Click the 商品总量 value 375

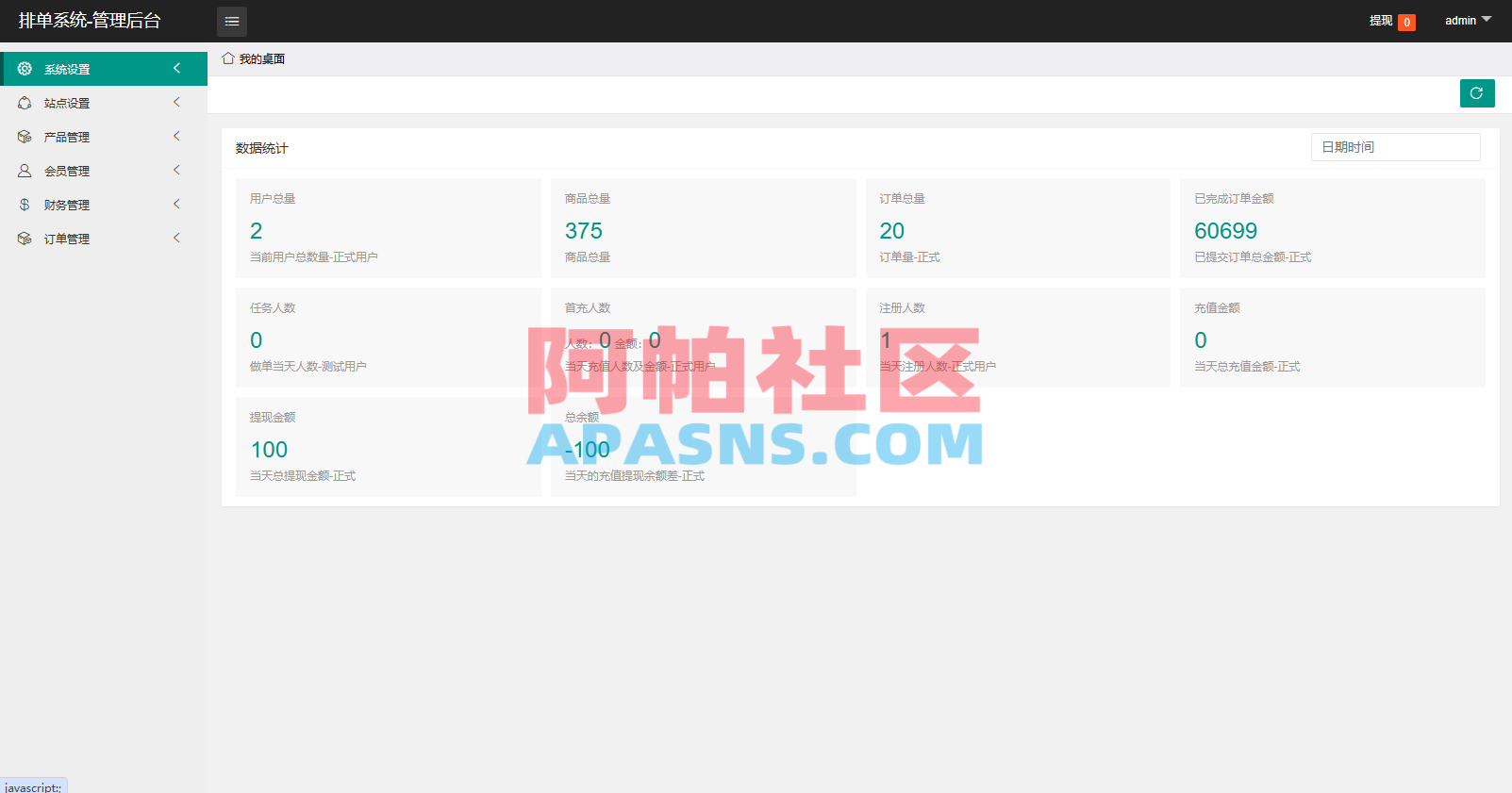(584, 231)
